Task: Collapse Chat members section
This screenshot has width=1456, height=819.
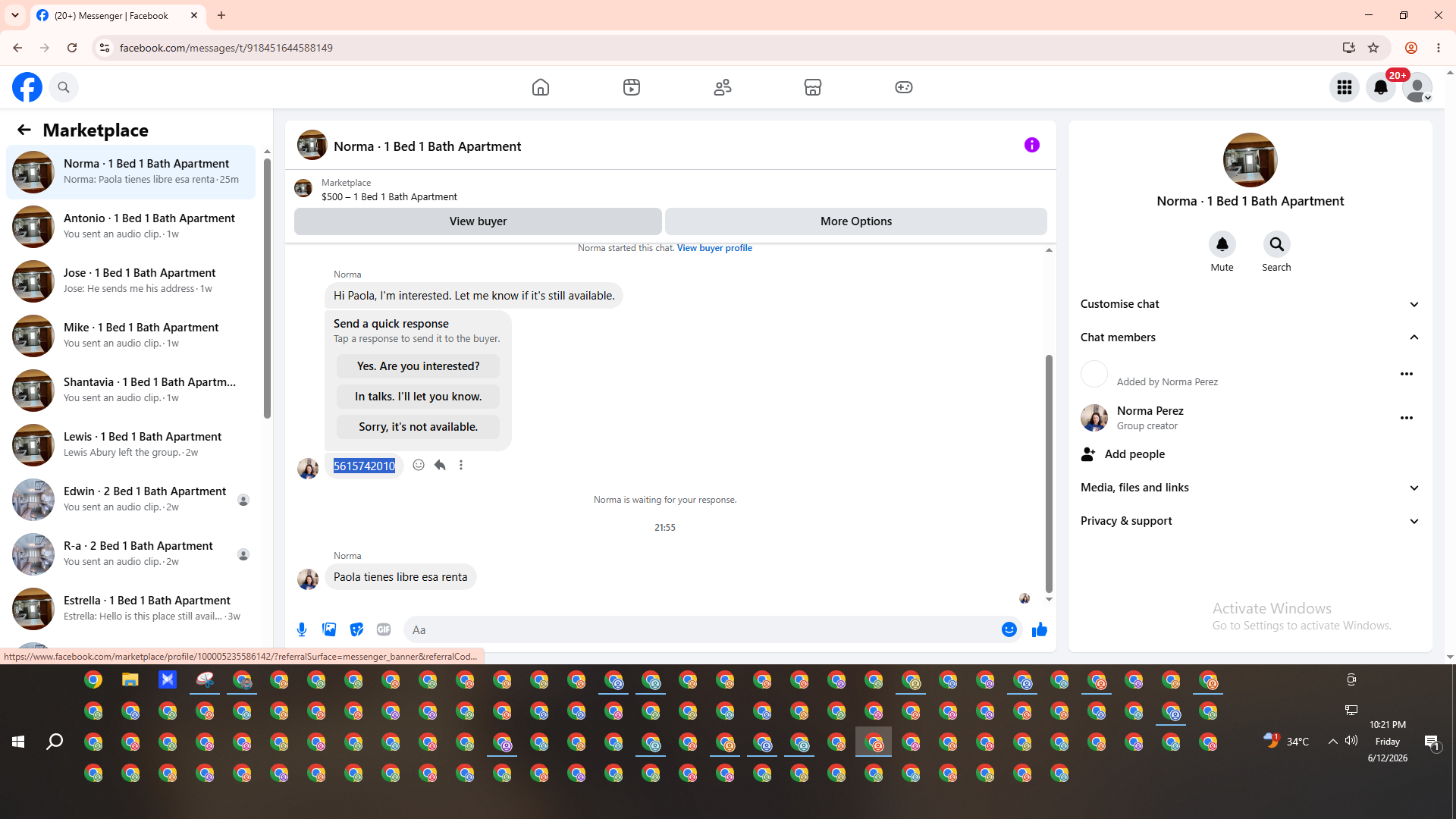Action: point(1250,337)
